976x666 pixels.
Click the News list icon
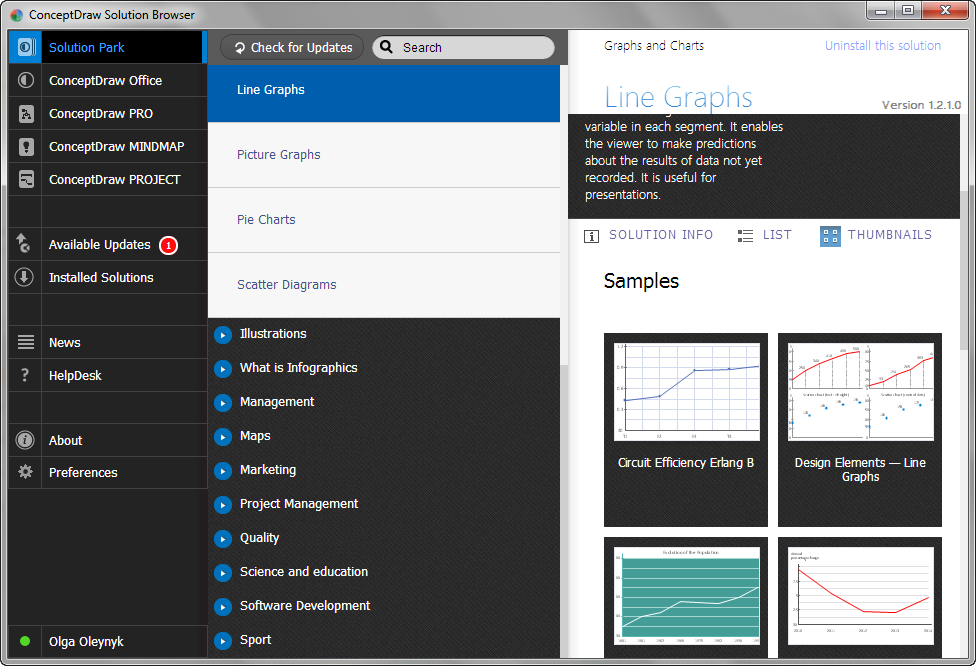click(26, 342)
